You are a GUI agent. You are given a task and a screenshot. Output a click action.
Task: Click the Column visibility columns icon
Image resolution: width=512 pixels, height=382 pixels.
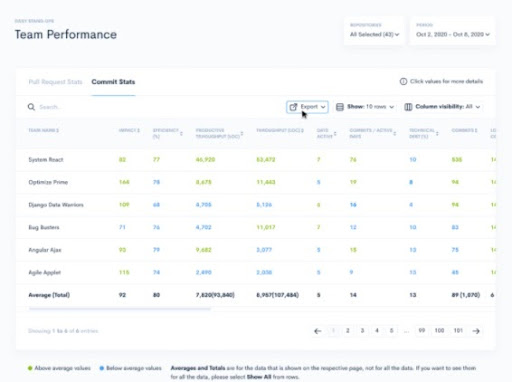(408, 107)
